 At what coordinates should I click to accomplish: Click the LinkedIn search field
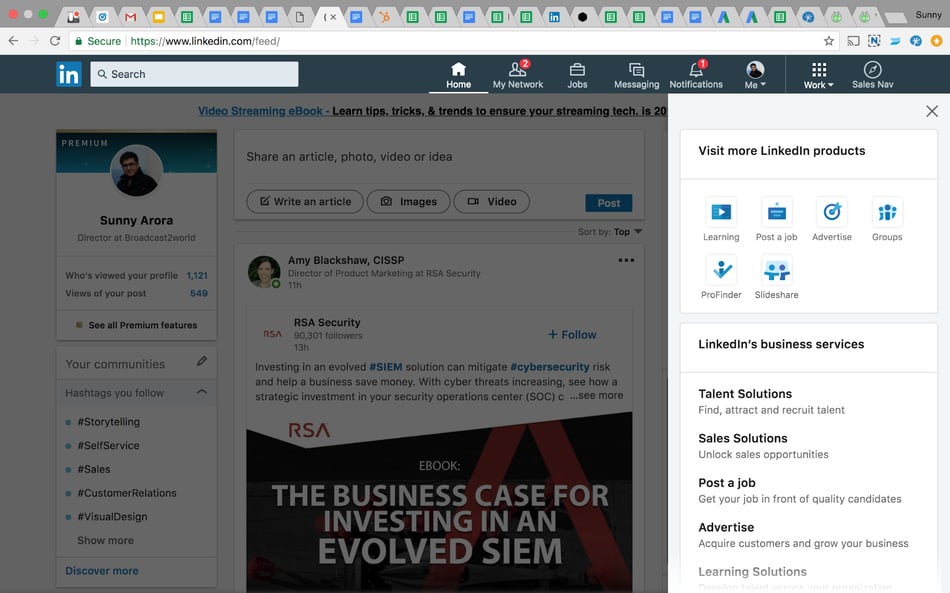click(x=194, y=74)
